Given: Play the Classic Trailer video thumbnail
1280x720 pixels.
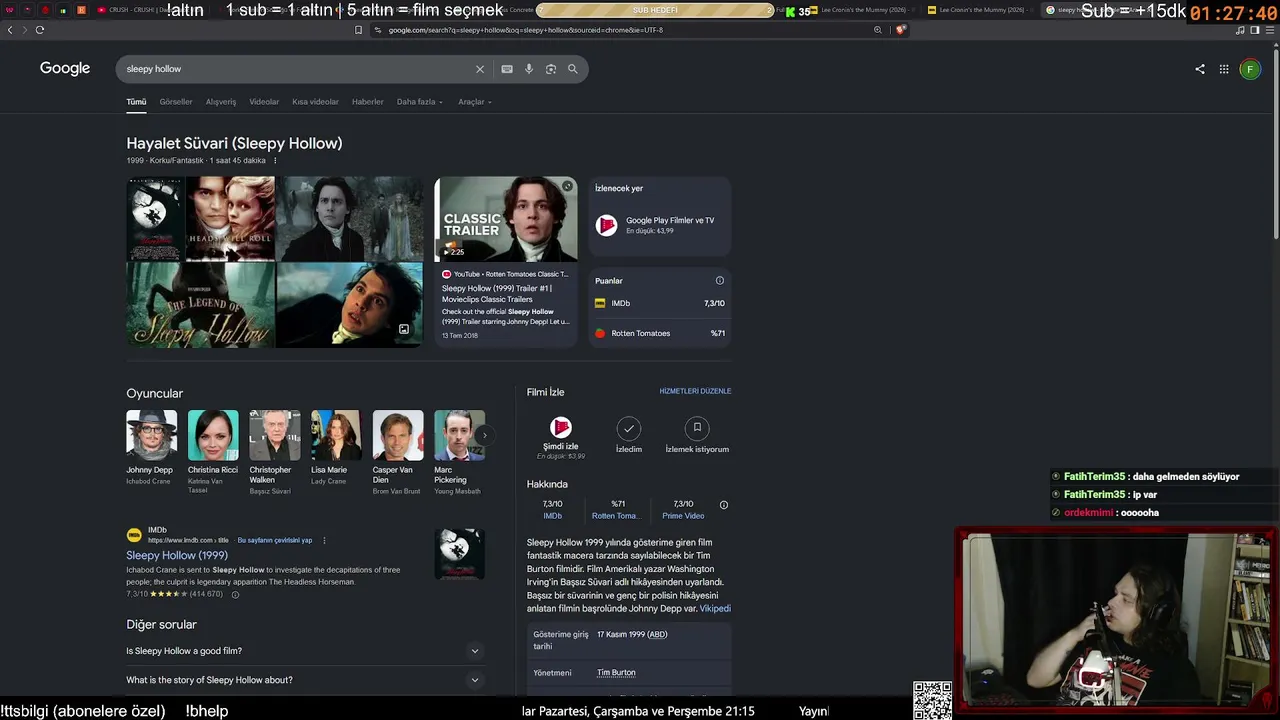Looking at the screenshot, I should [506, 220].
